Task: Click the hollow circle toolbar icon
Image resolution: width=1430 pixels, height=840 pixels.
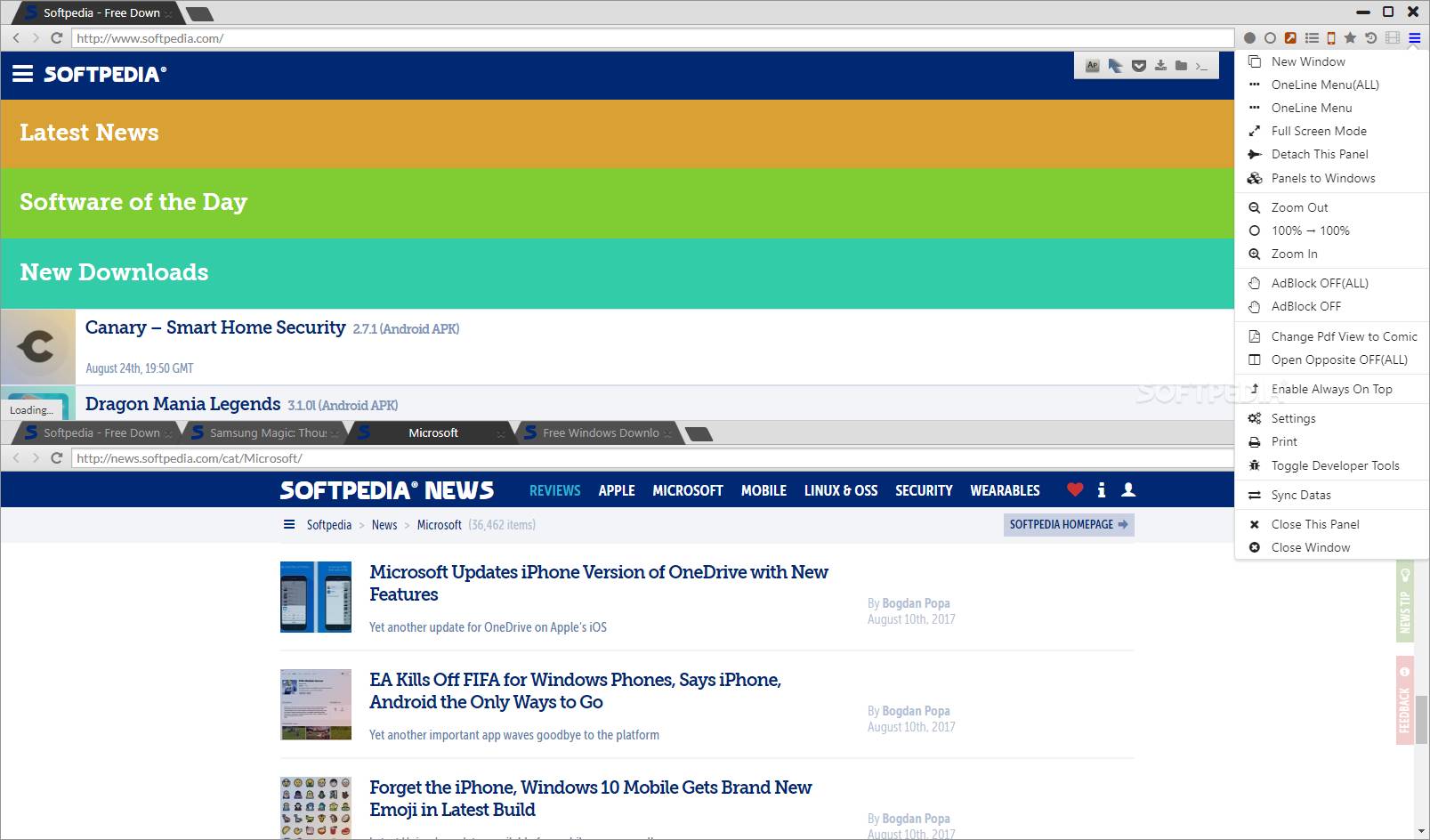Action: [x=1270, y=38]
